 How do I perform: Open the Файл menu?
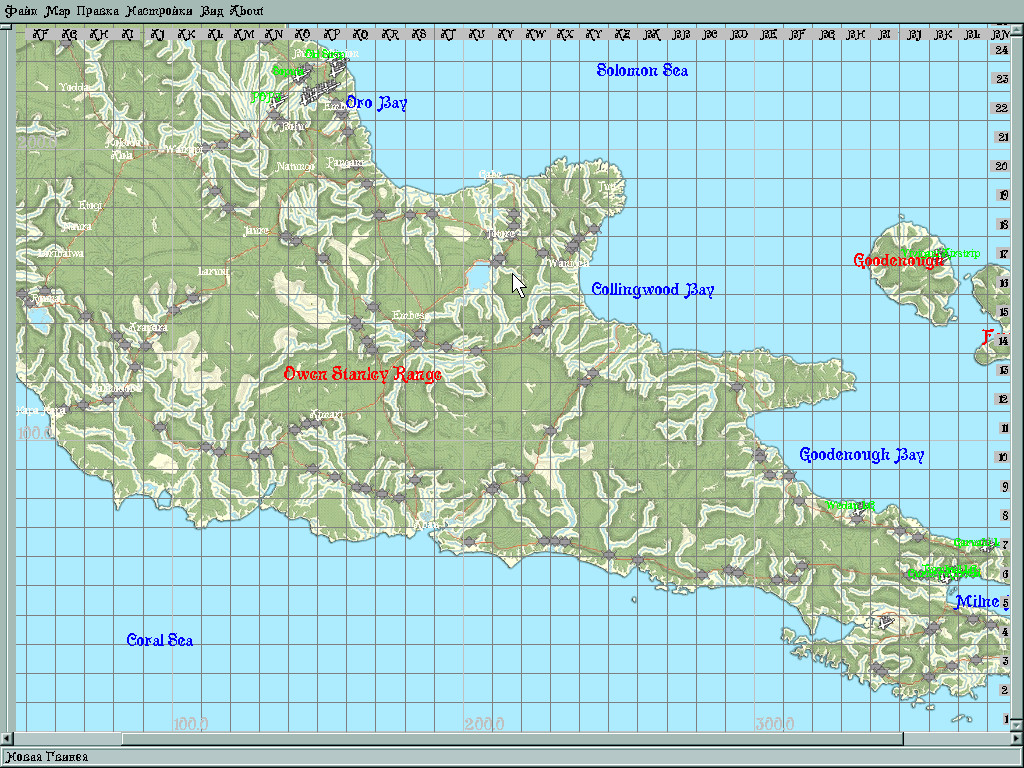(22, 11)
